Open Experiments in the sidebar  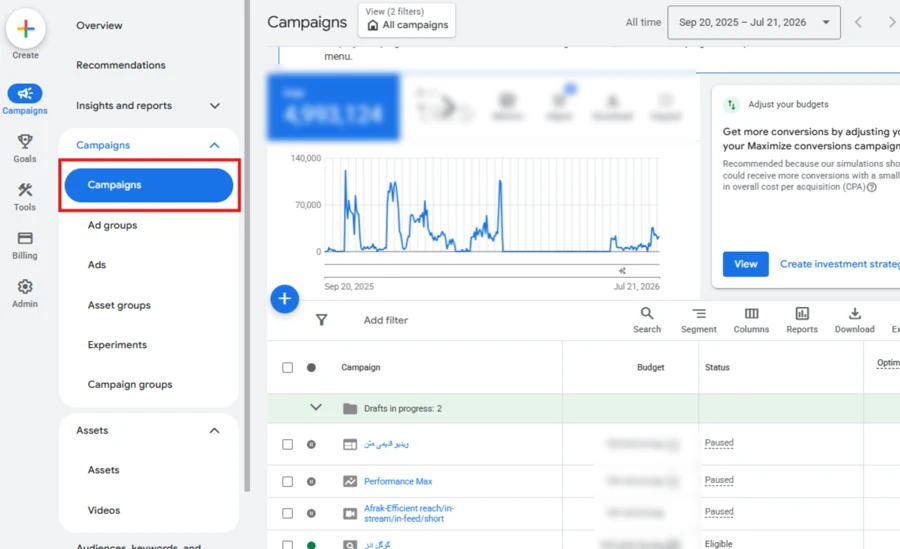tap(117, 345)
